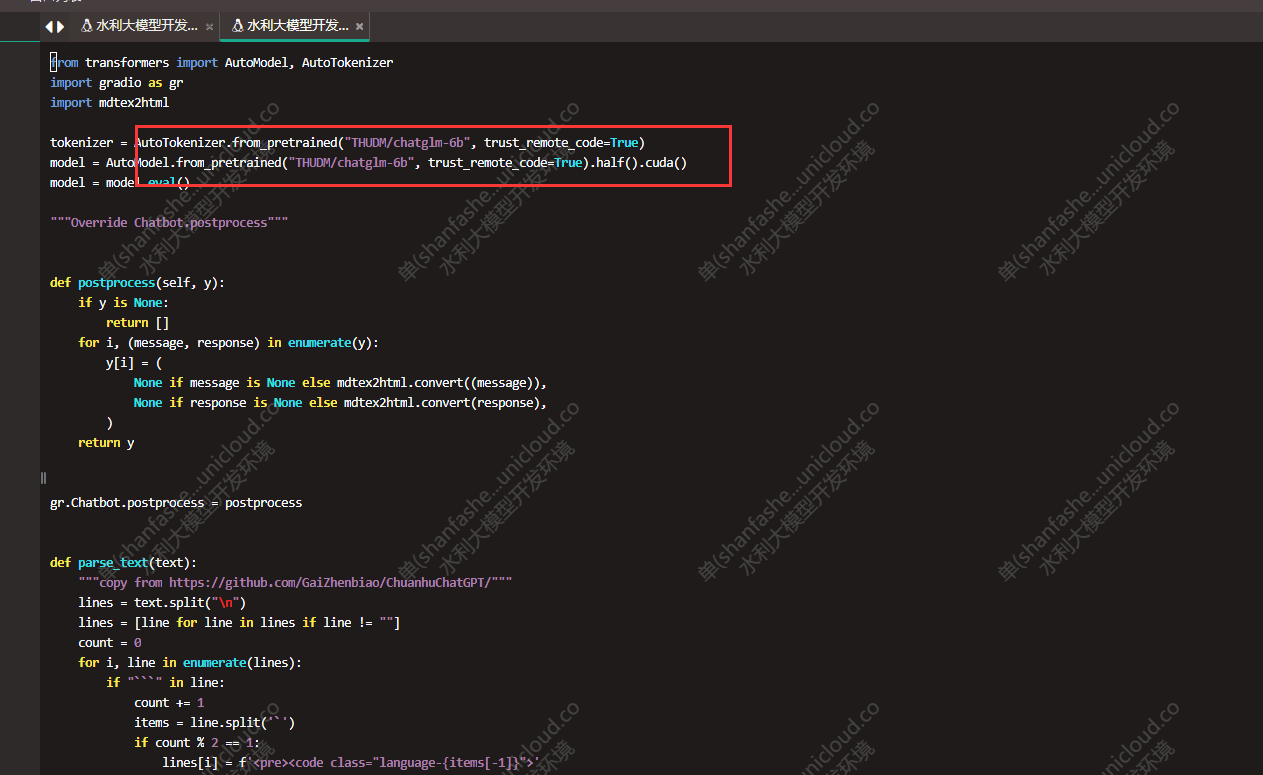Click the 'count = 0' line
The image size is (1263, 775).
tap(110, 642)
